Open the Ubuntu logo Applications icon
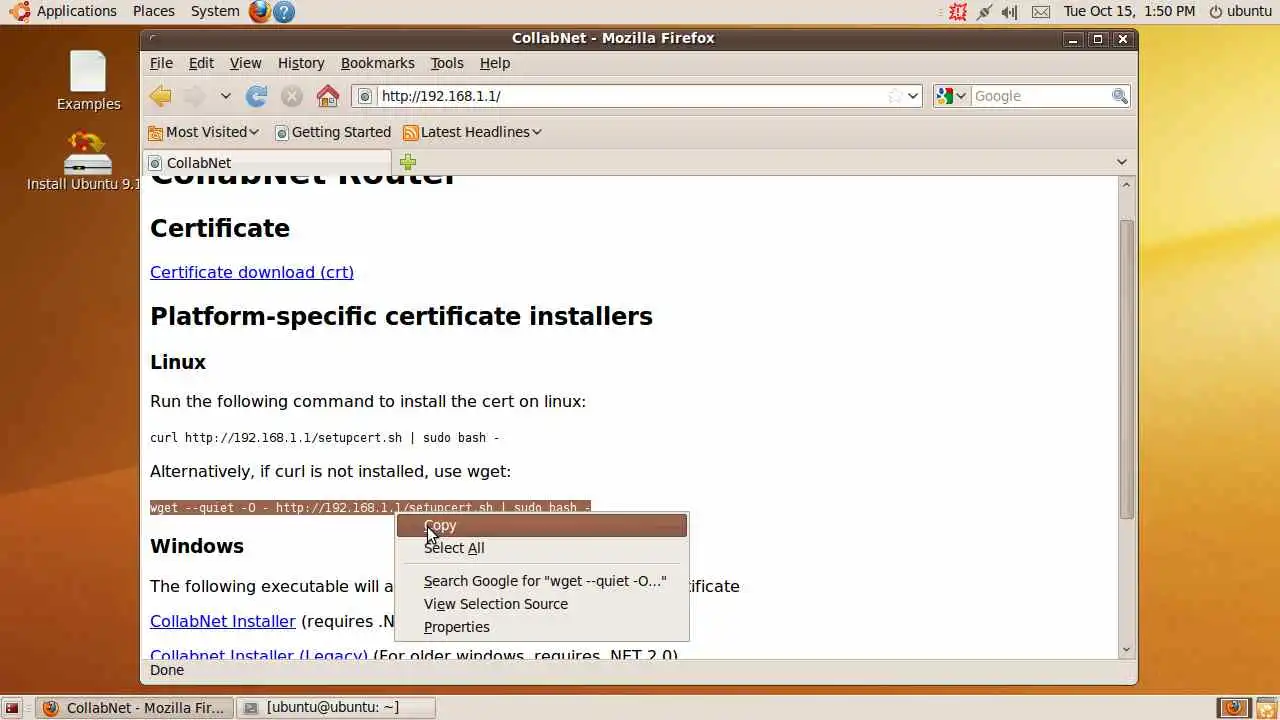Viewport: 1280px width, 720px height. tap(20, 11)
